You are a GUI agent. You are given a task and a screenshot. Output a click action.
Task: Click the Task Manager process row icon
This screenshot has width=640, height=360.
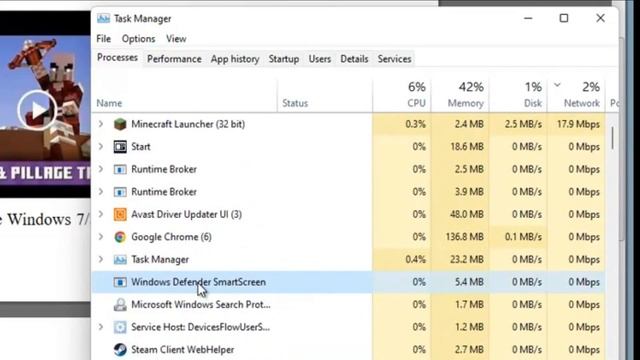[120, 260]
